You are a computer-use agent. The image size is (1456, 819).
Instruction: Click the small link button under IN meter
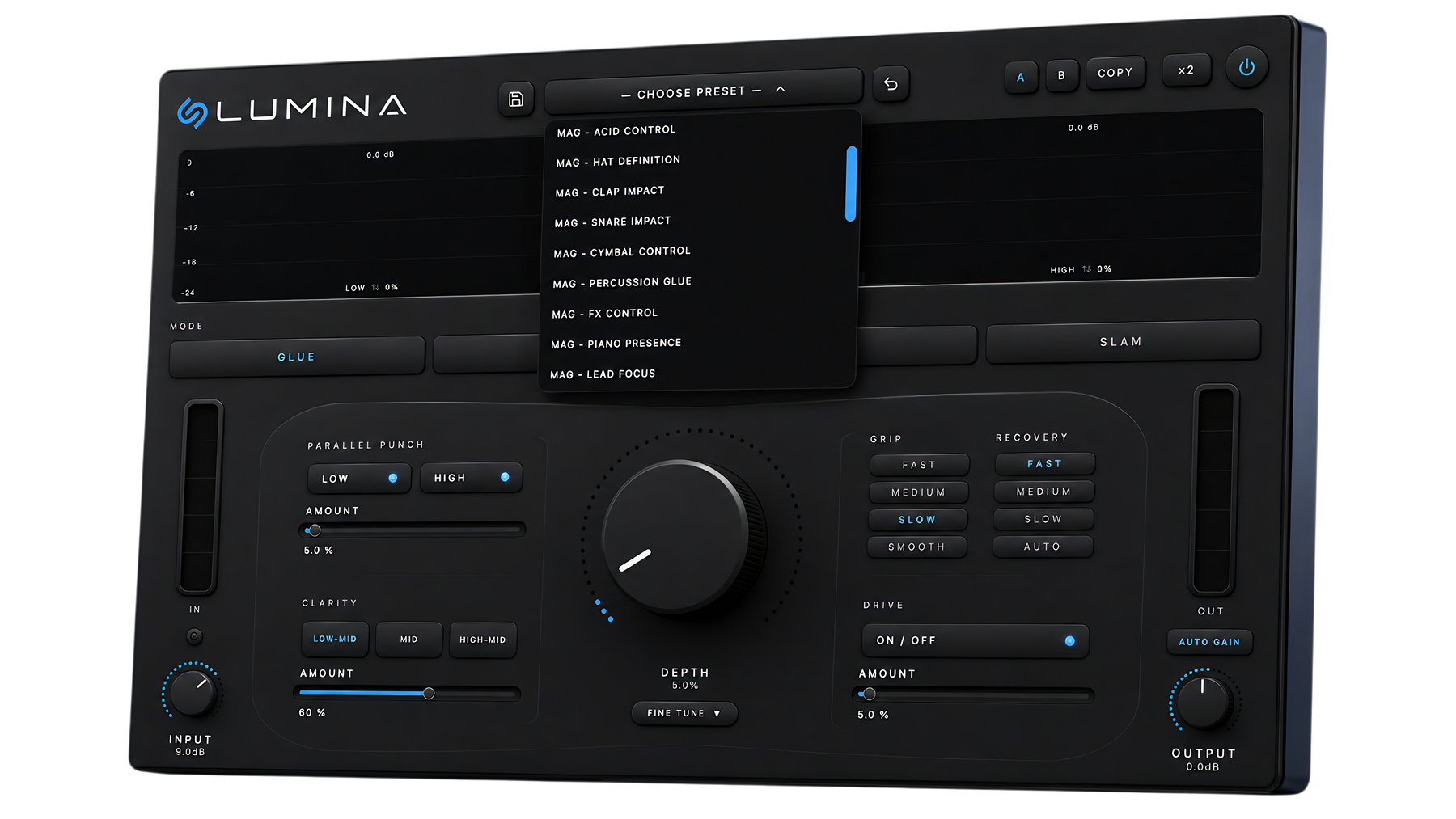point(194,636)
